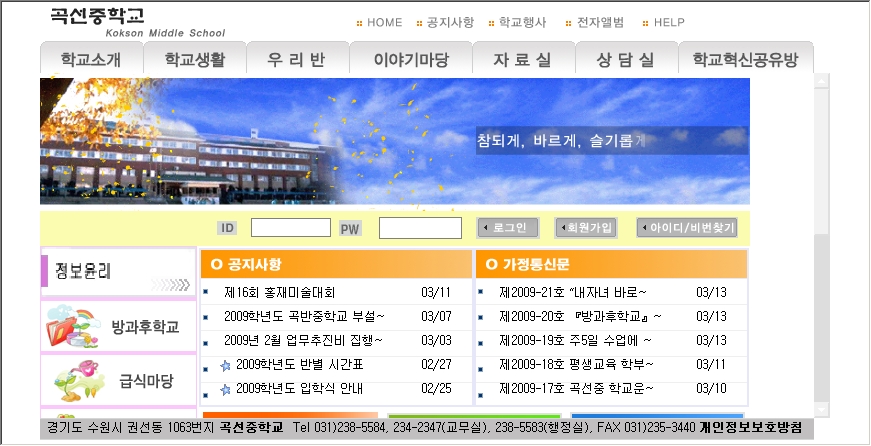Switch to the 자료실 menu tab
The width and height of the screenshot is (871, 446).
click(522, 59)
